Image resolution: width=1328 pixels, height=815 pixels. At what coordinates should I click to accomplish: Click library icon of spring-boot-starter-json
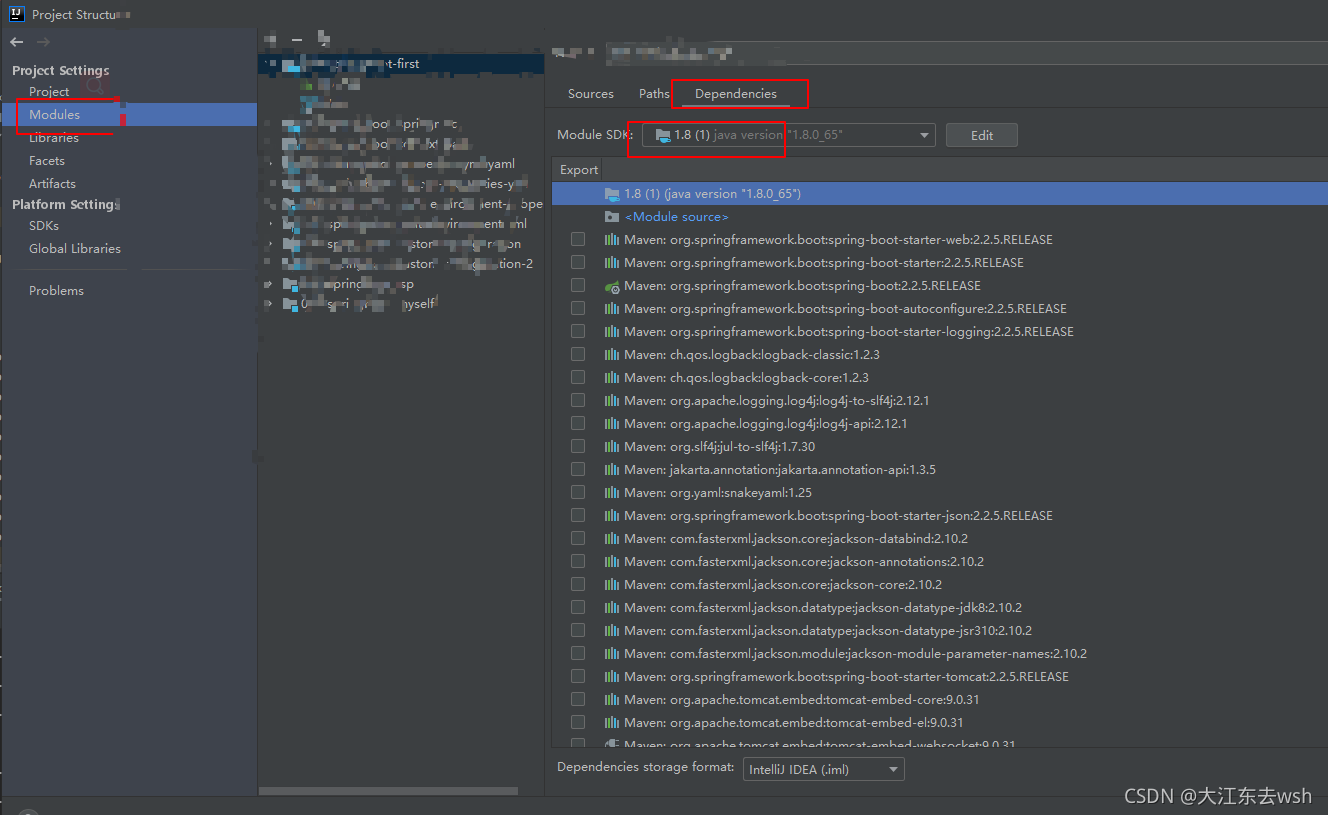(612, 516)
